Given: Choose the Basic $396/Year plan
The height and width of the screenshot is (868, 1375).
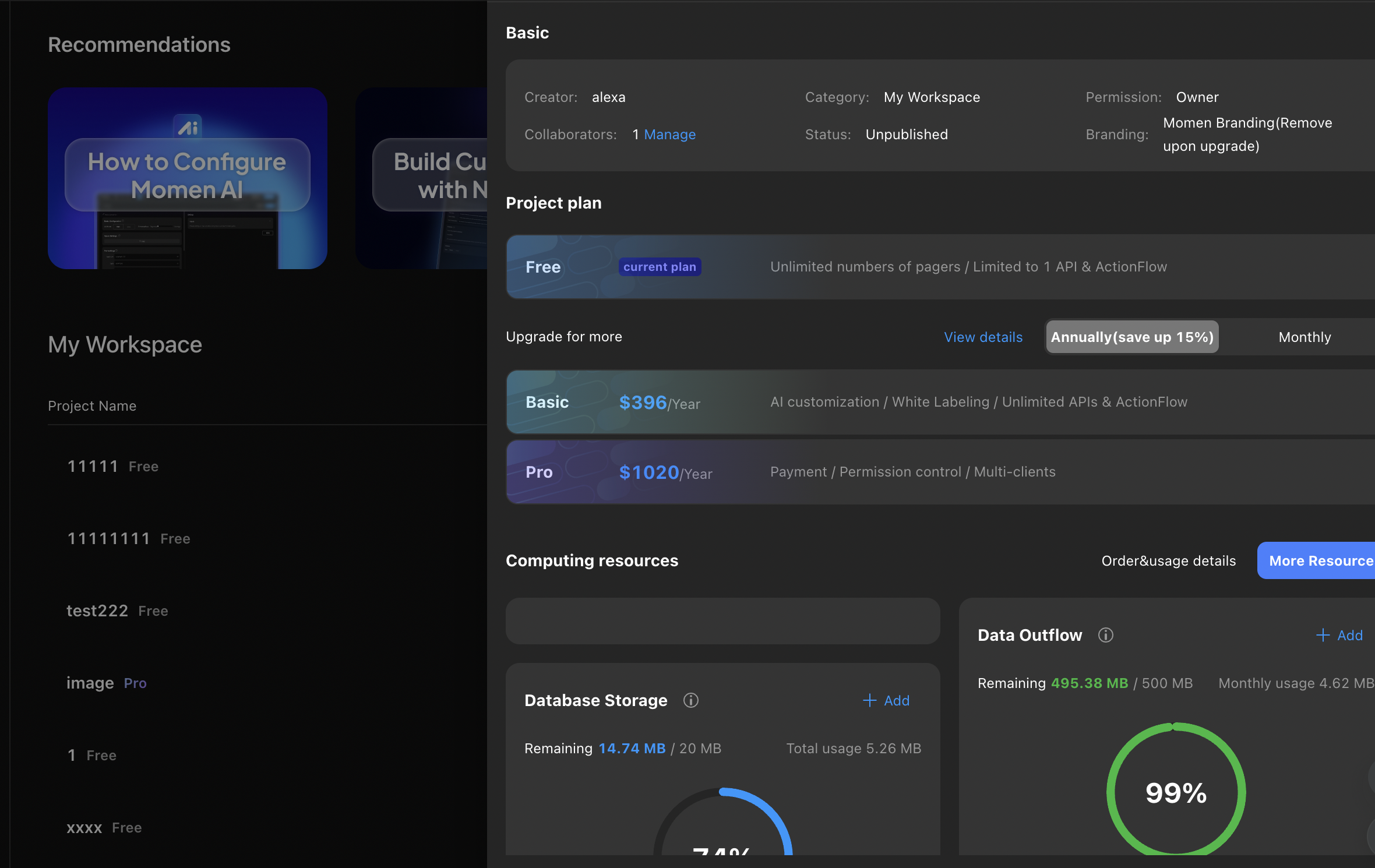Looking at the screenshot, I should click(x=940, y=402).
